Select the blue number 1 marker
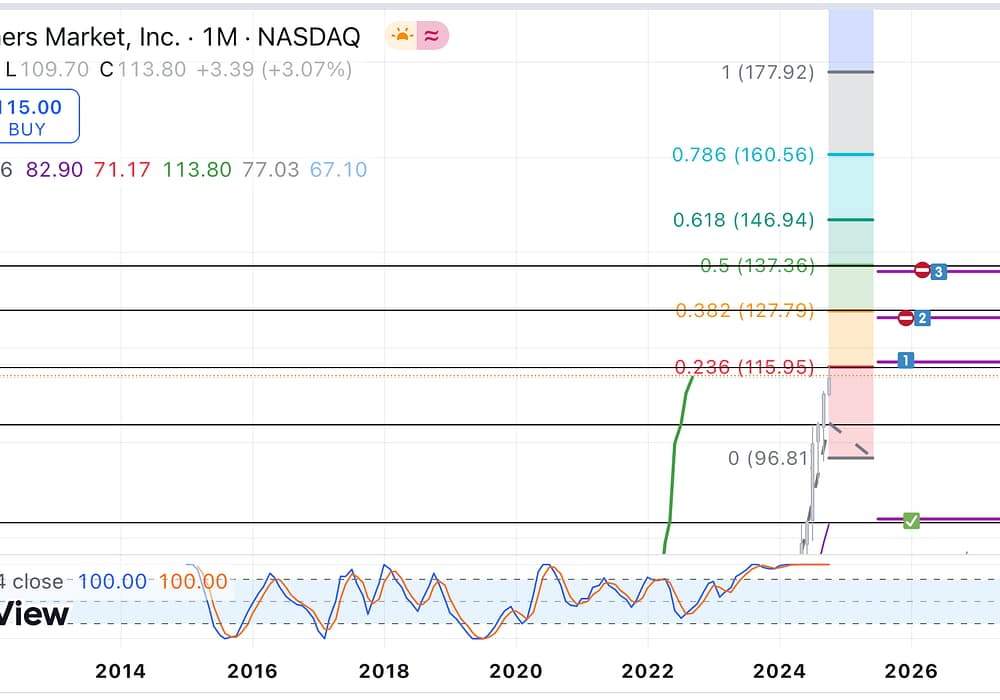The image size is (1000, 700). coord(906,359)
